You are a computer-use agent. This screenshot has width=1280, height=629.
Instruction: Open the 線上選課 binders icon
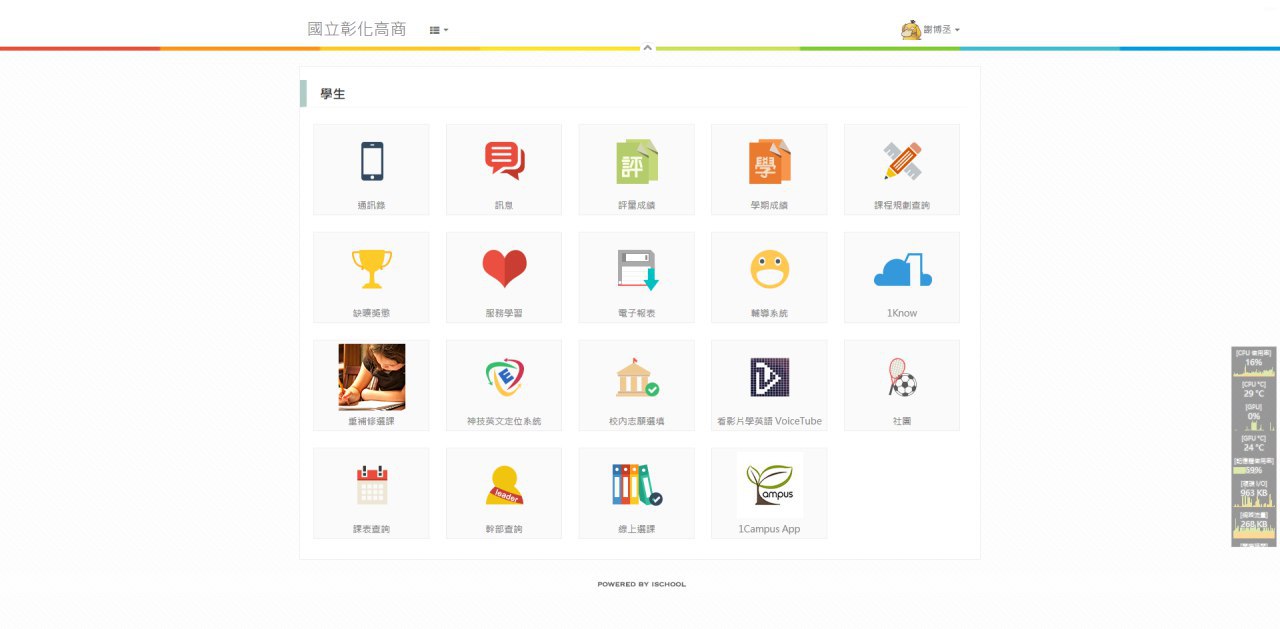pyautogui.click(x=636, y=486)
